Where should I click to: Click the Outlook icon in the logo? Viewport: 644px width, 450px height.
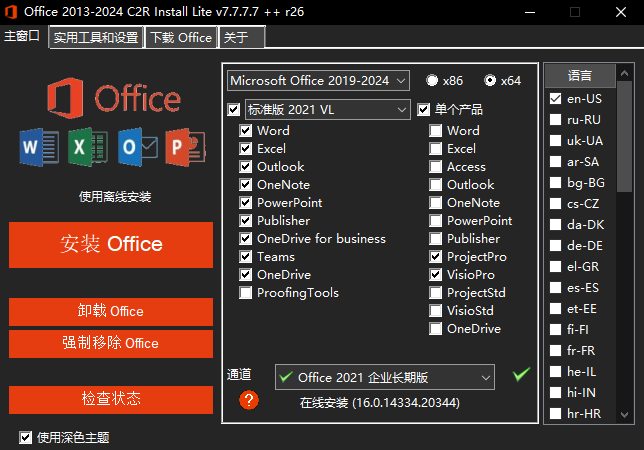137,147
